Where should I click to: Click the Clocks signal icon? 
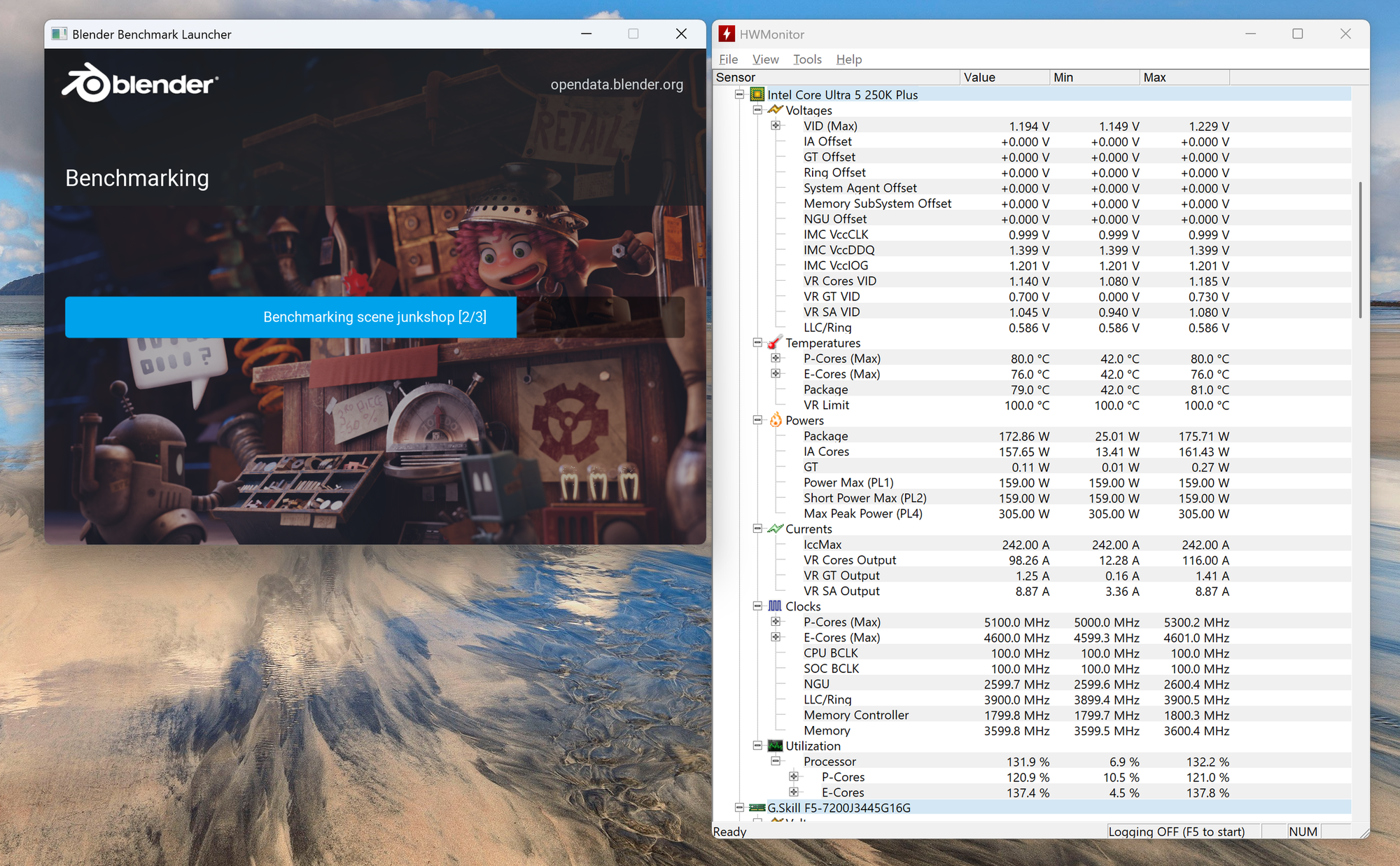point(775,606)
